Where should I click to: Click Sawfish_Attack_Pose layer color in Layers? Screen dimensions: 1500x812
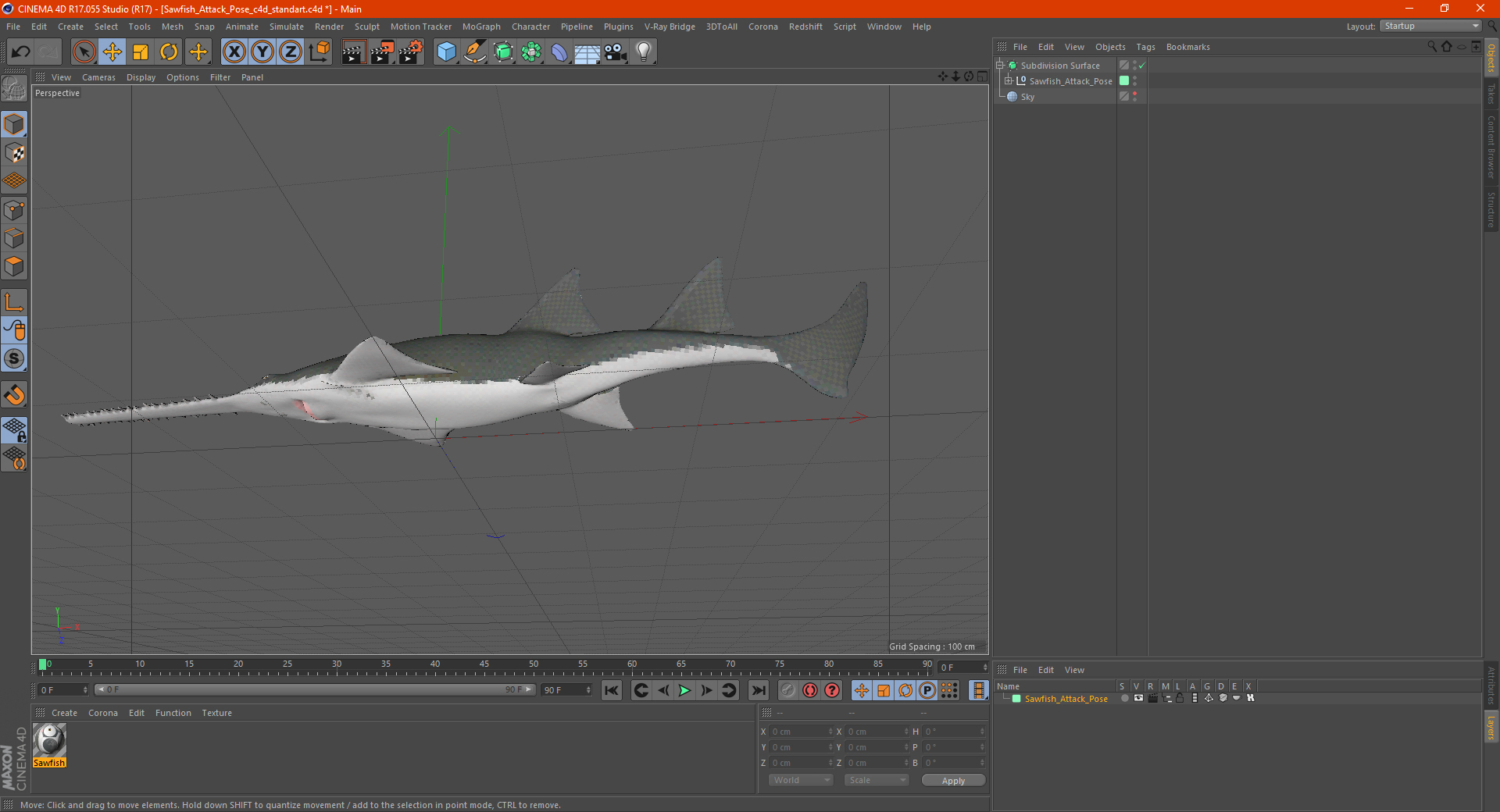click(1016, 699)
